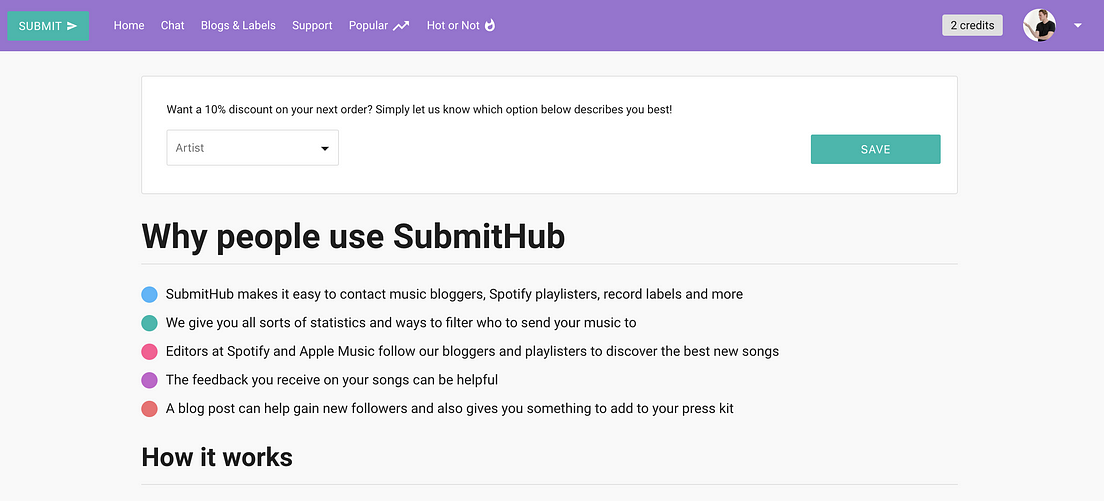Click text 'The feedback you receive on your songs can be helpful'
This screenshot has width=1104, height=501.
[x=332, y=380]
